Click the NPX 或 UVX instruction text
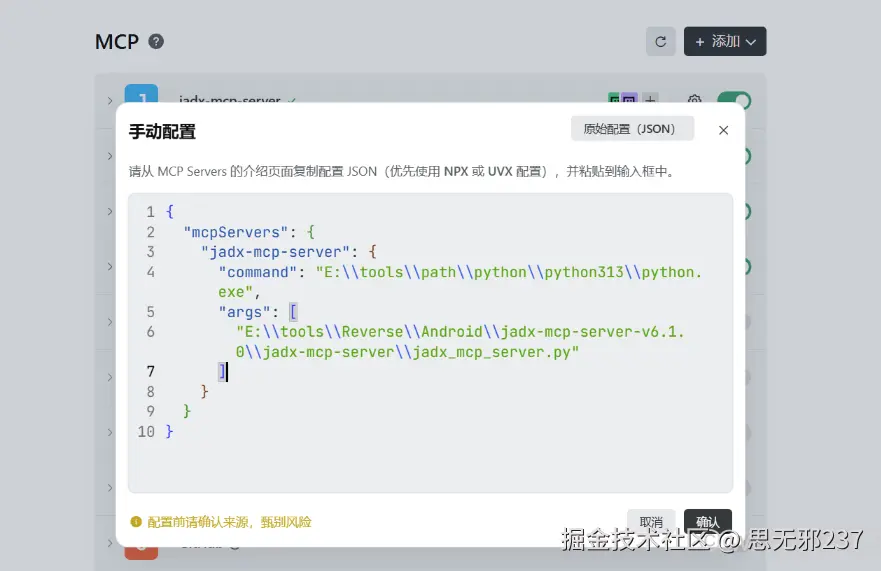Viewport: 881px width, 571px height. click(x=478, y=171)
